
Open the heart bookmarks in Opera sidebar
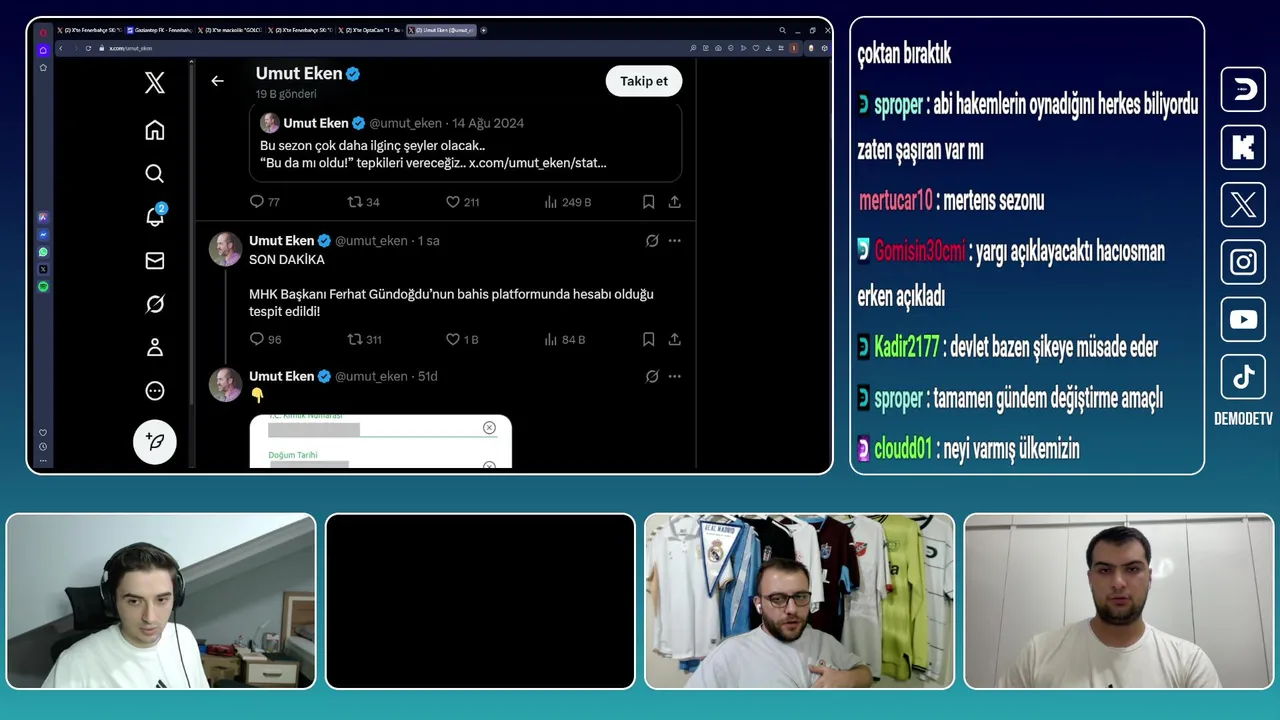coord(43,433)
